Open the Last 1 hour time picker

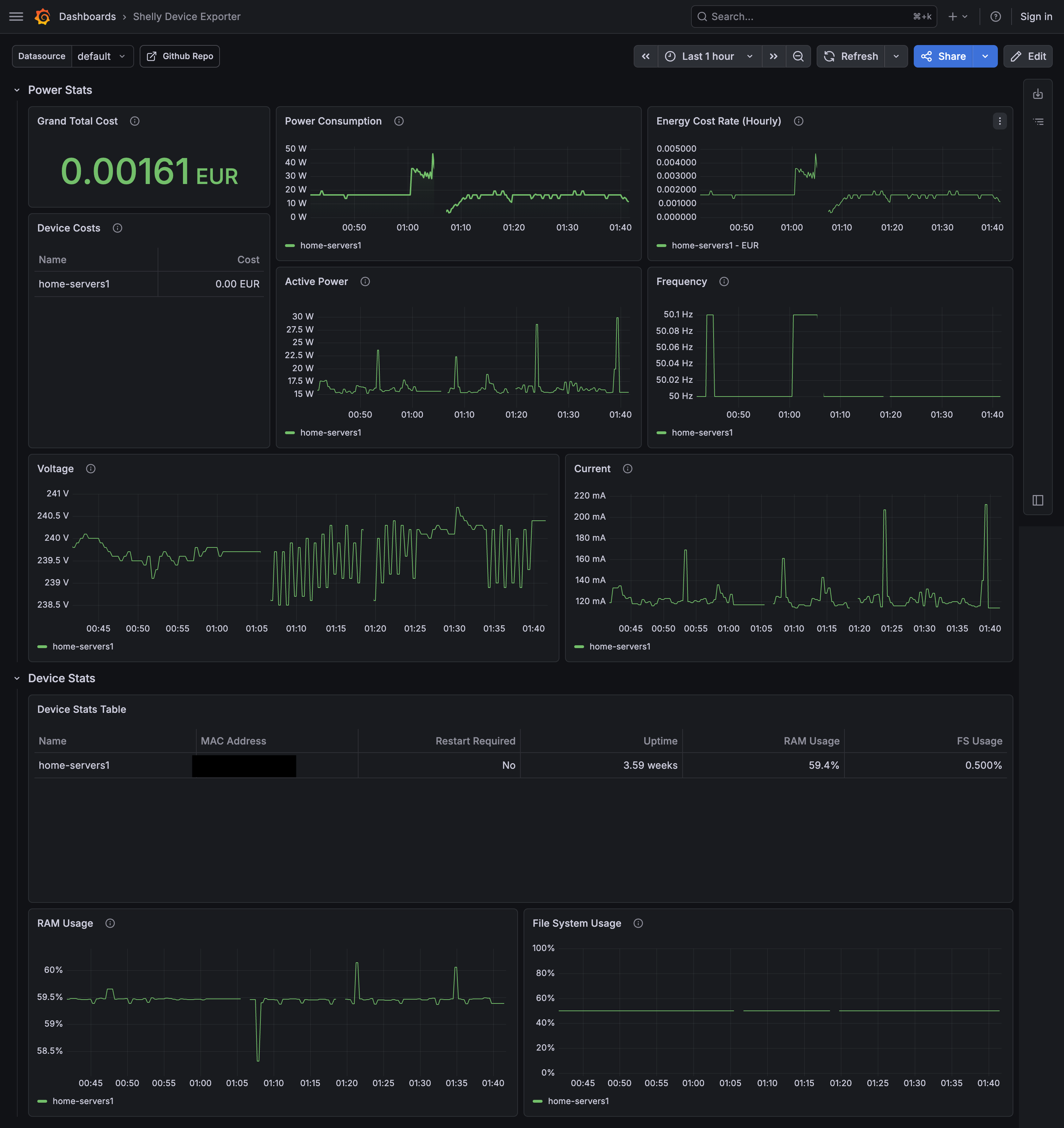tap(709, 56)
